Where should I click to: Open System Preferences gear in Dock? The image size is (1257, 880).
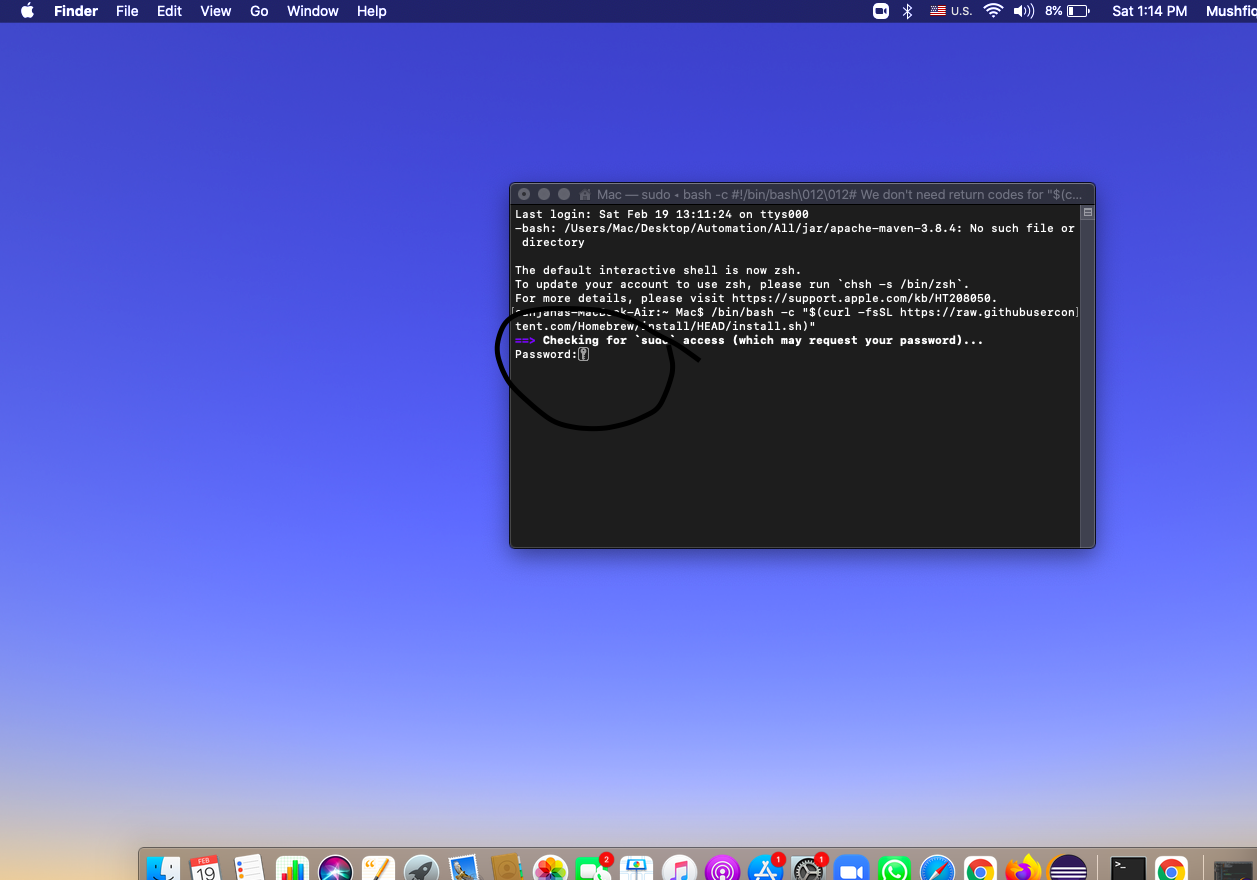(x=808, y=870)
